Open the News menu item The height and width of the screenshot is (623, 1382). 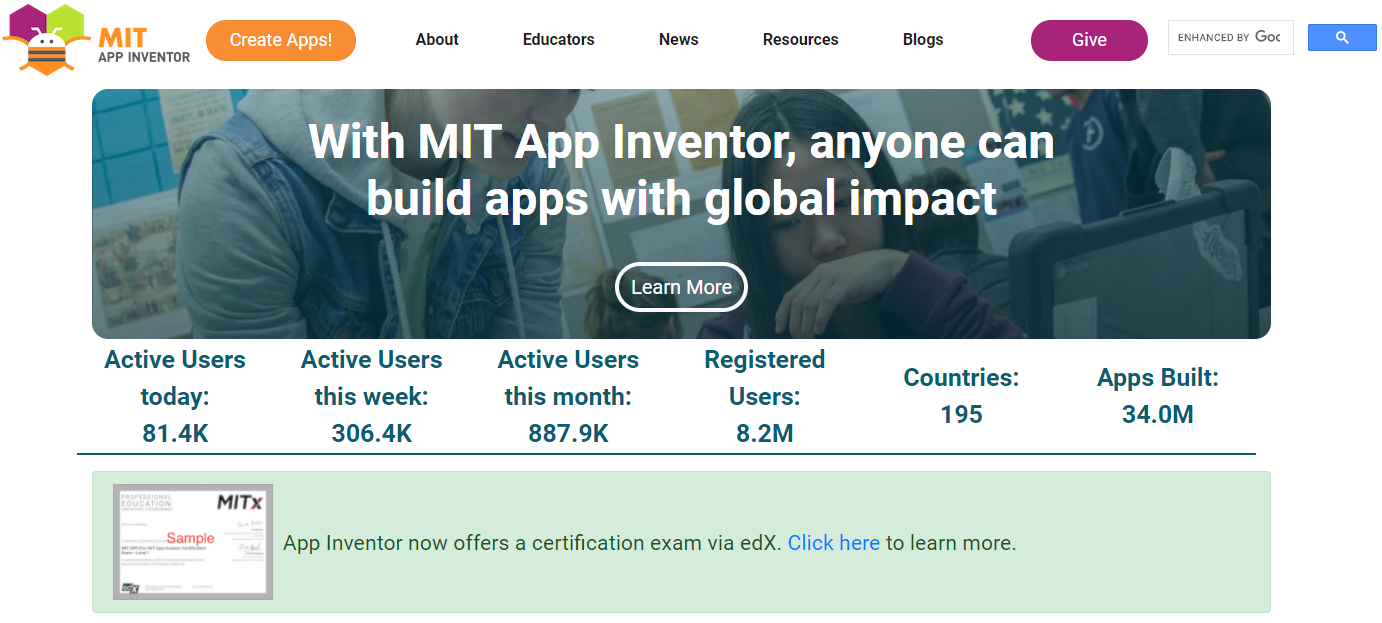[679, 40]
